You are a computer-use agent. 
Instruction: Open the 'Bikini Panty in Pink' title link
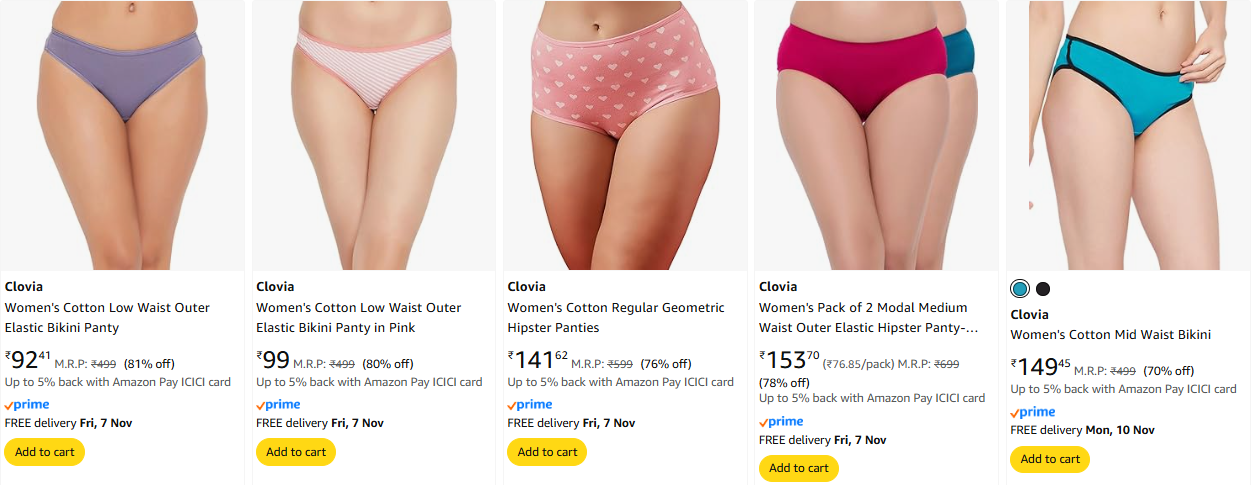point(358,318)
